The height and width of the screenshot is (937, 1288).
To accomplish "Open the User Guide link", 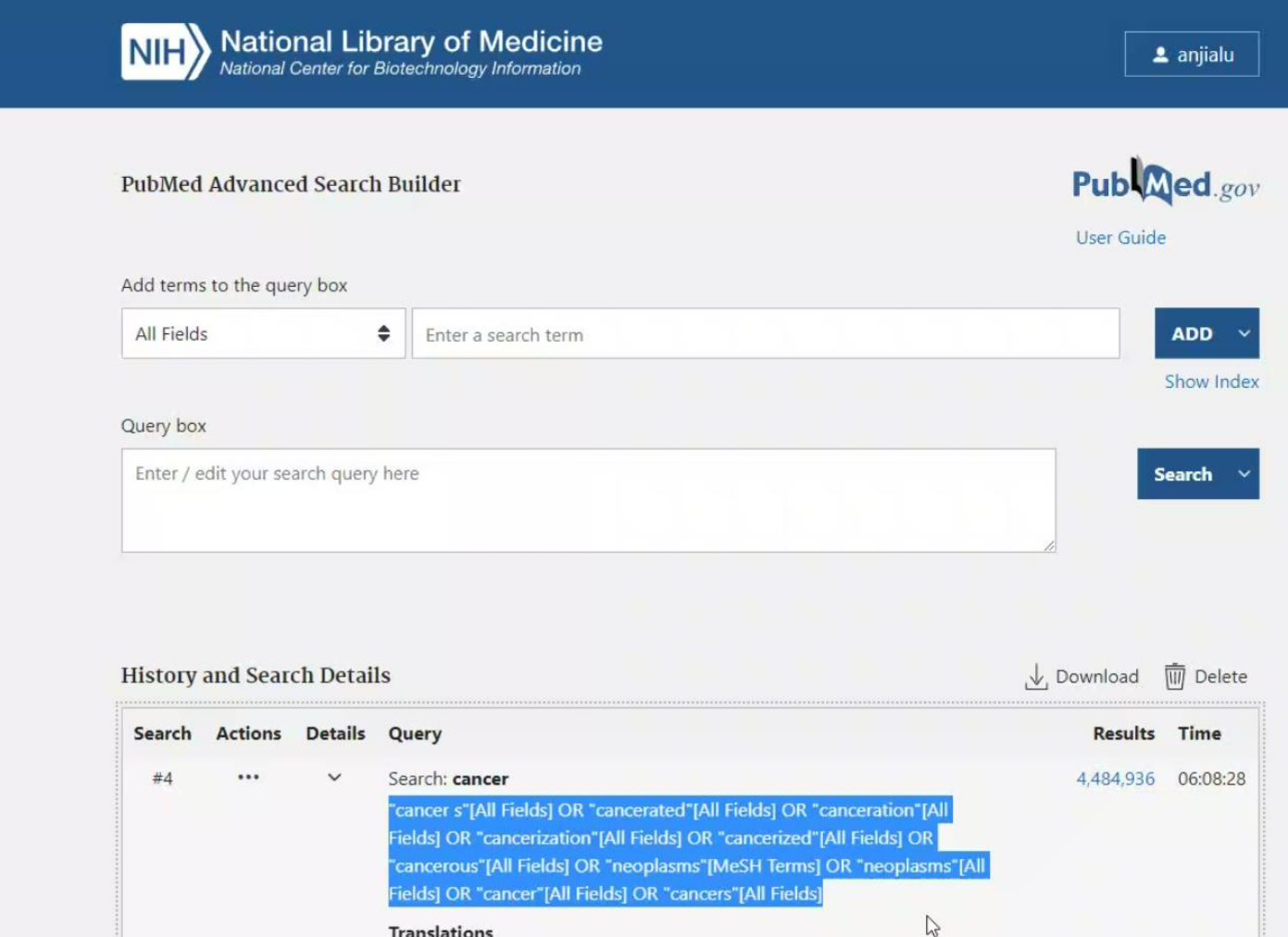I will (x=1120, y=238).
